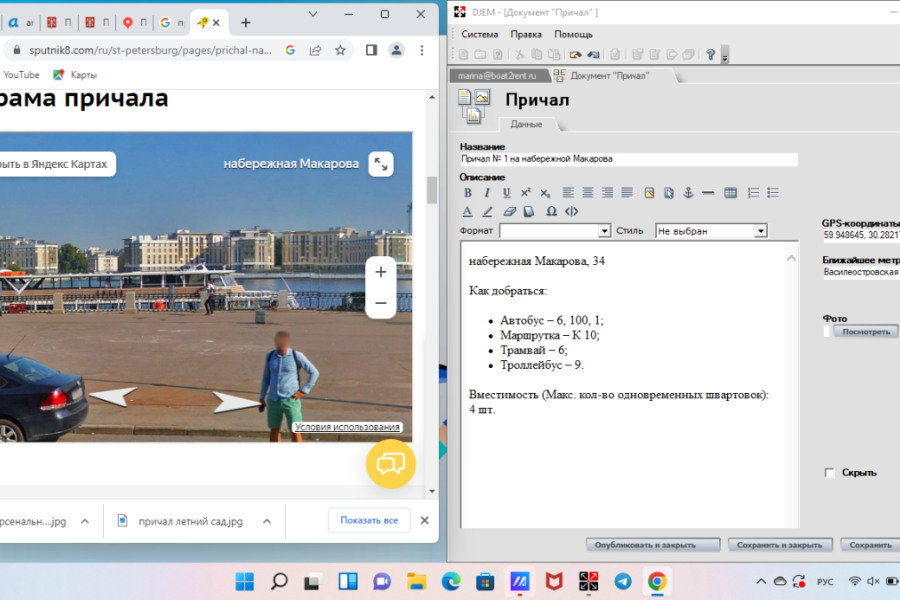The image size is (900, 600).
Task: Open the Помощь menu
Action: pyautogui.click(x=573, y=34)
